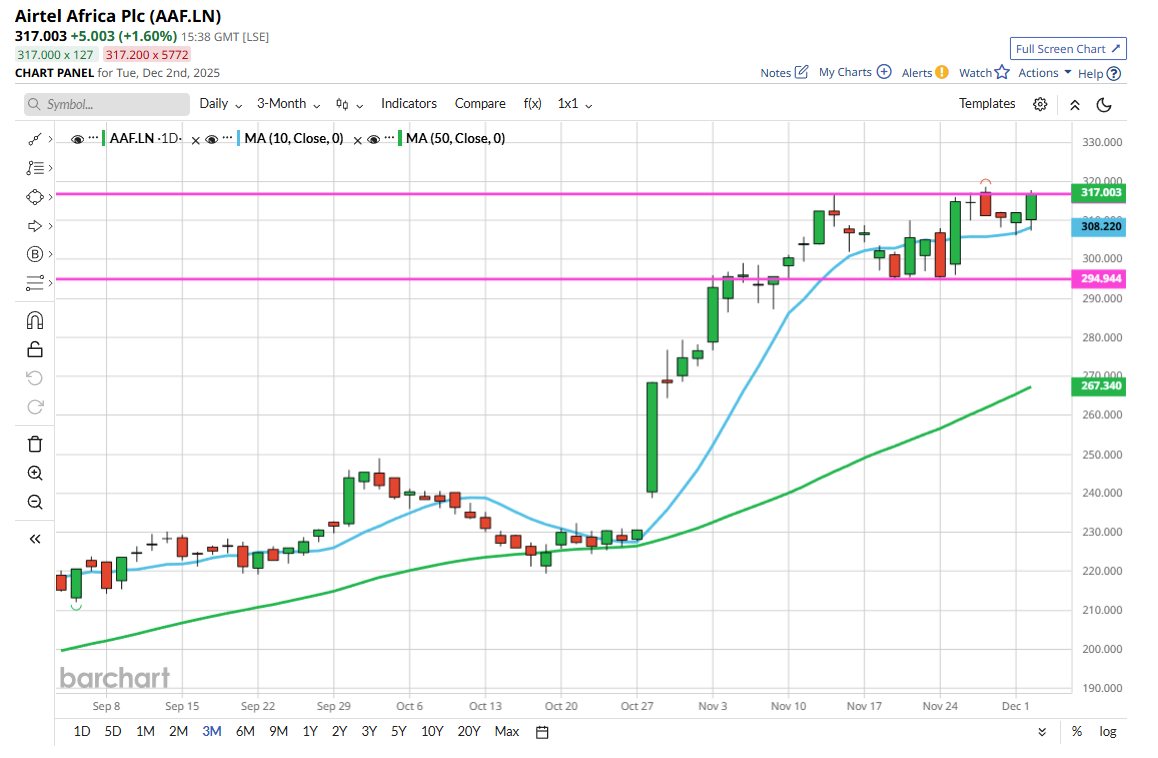Toggle visibility of MA 50 indicator
1158x758 pixels.
point(373,139)
